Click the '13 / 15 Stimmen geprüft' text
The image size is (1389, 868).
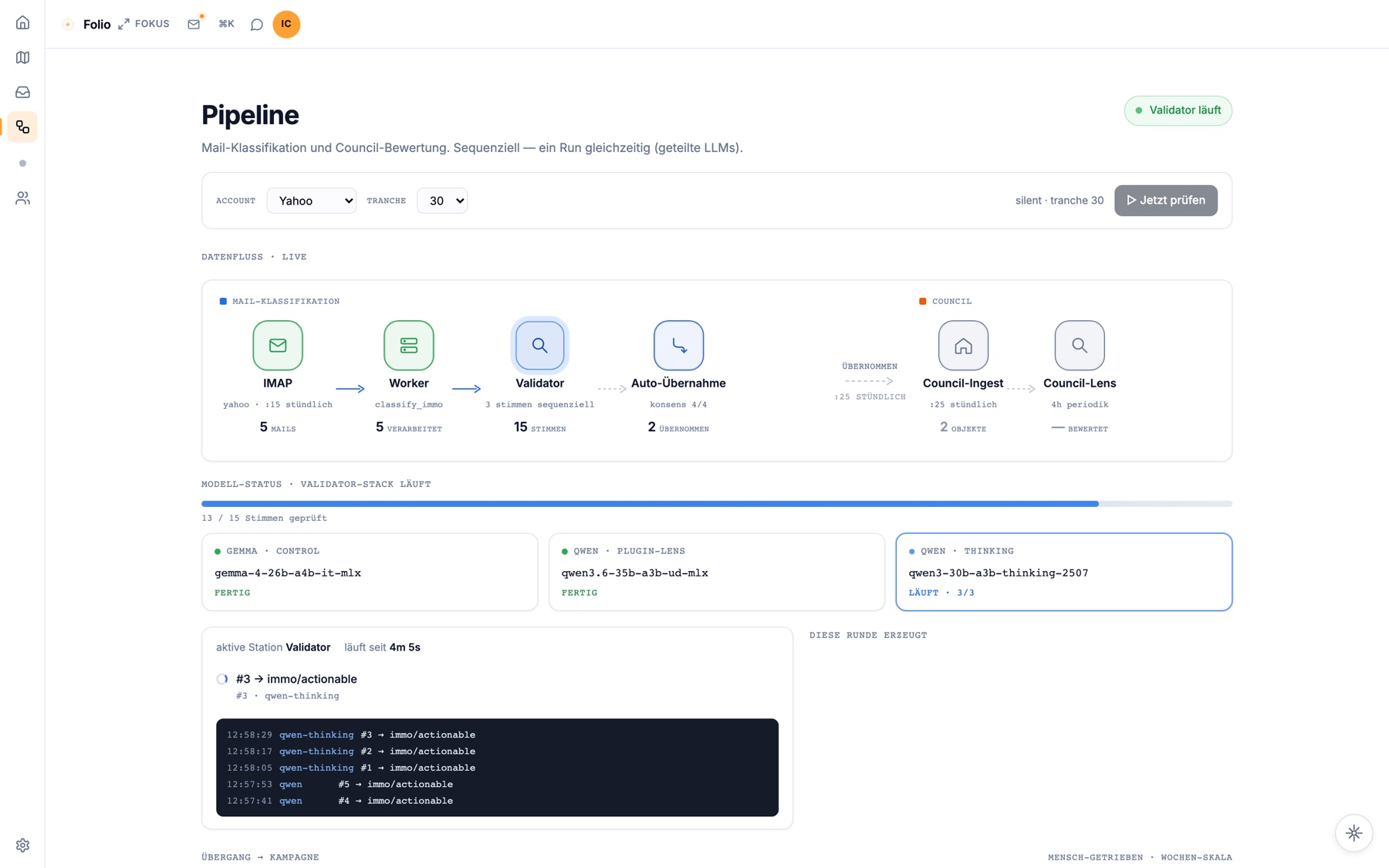[264, 518]
